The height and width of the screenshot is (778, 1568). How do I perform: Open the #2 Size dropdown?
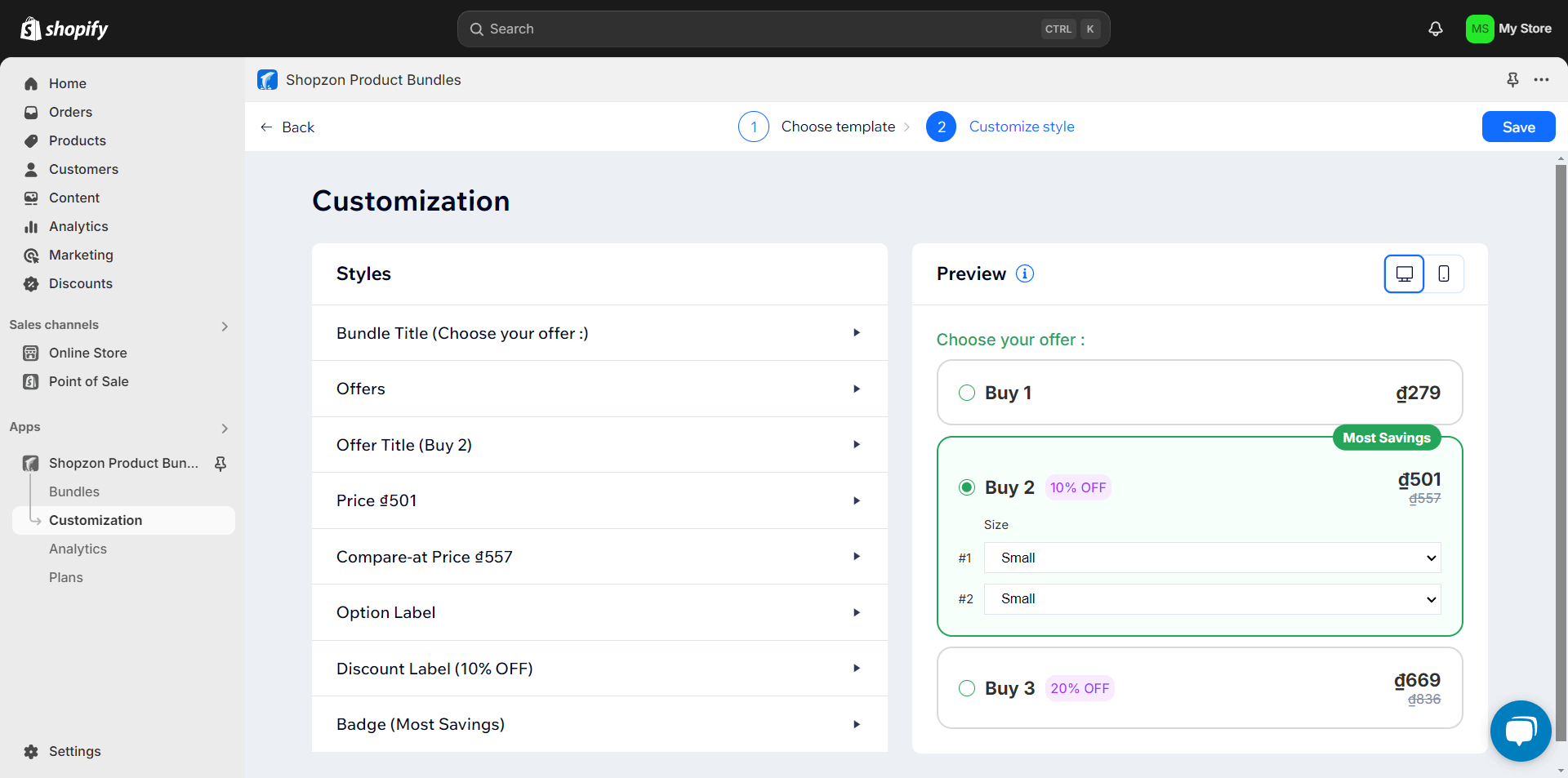click(1212, 598)
